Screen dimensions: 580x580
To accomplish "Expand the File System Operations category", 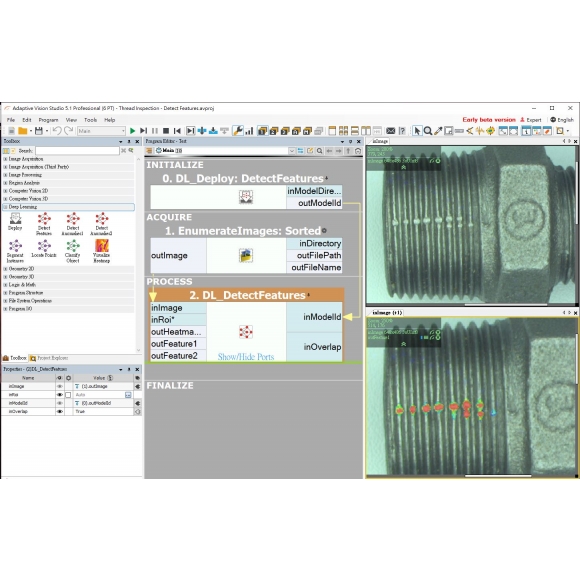I will pyautogui.click(x=6, y=301).
